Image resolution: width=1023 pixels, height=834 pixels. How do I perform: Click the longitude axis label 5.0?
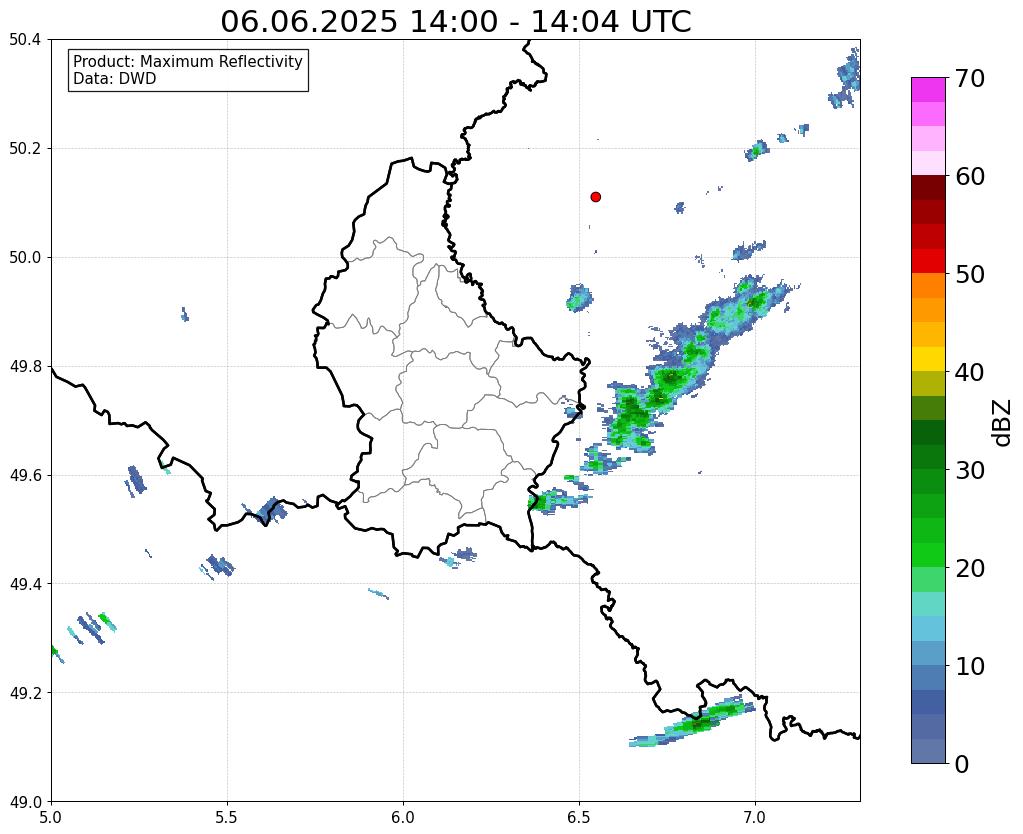coord(51,817)
